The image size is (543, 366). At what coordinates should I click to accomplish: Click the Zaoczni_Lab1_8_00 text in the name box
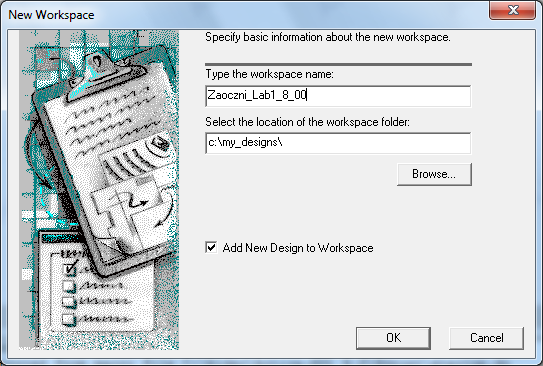257,95
